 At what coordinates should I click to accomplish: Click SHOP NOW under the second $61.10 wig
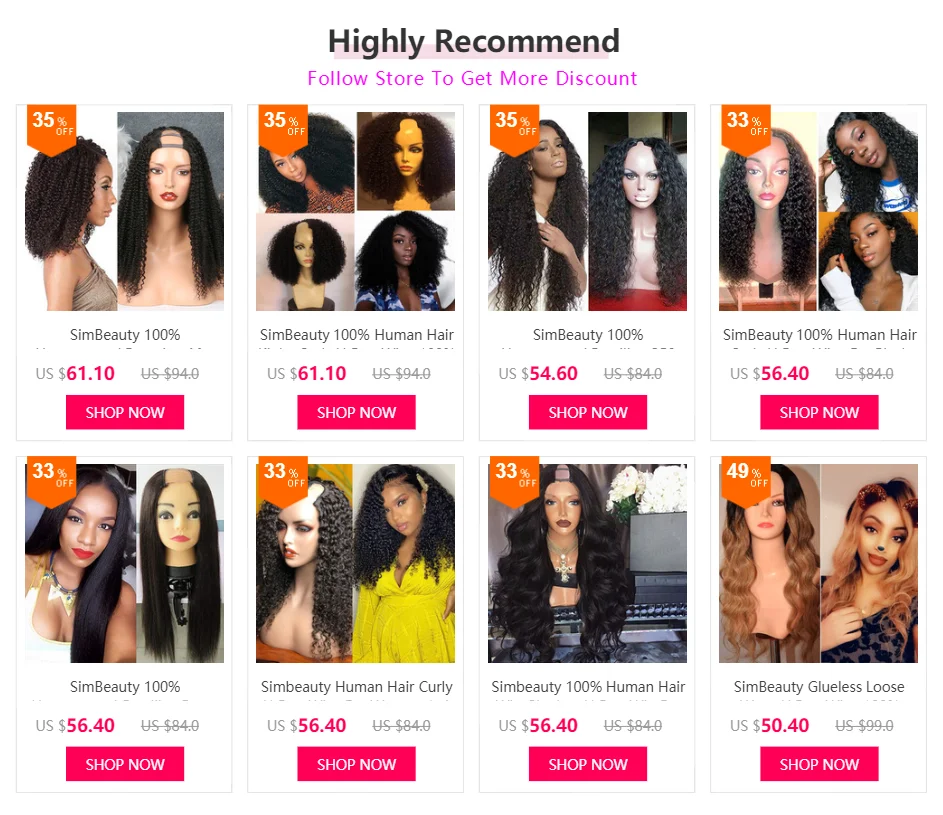tap(356, 412)
